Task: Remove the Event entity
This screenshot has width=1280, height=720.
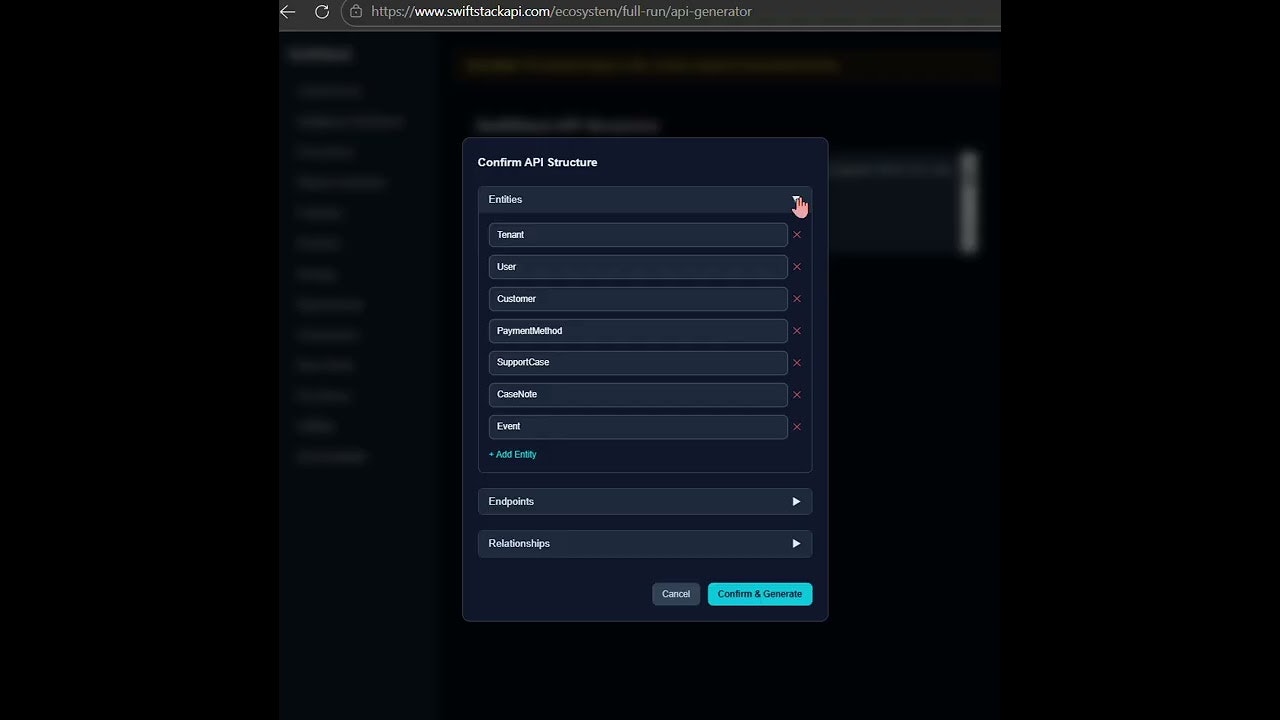Action: (x=797, y=426)
